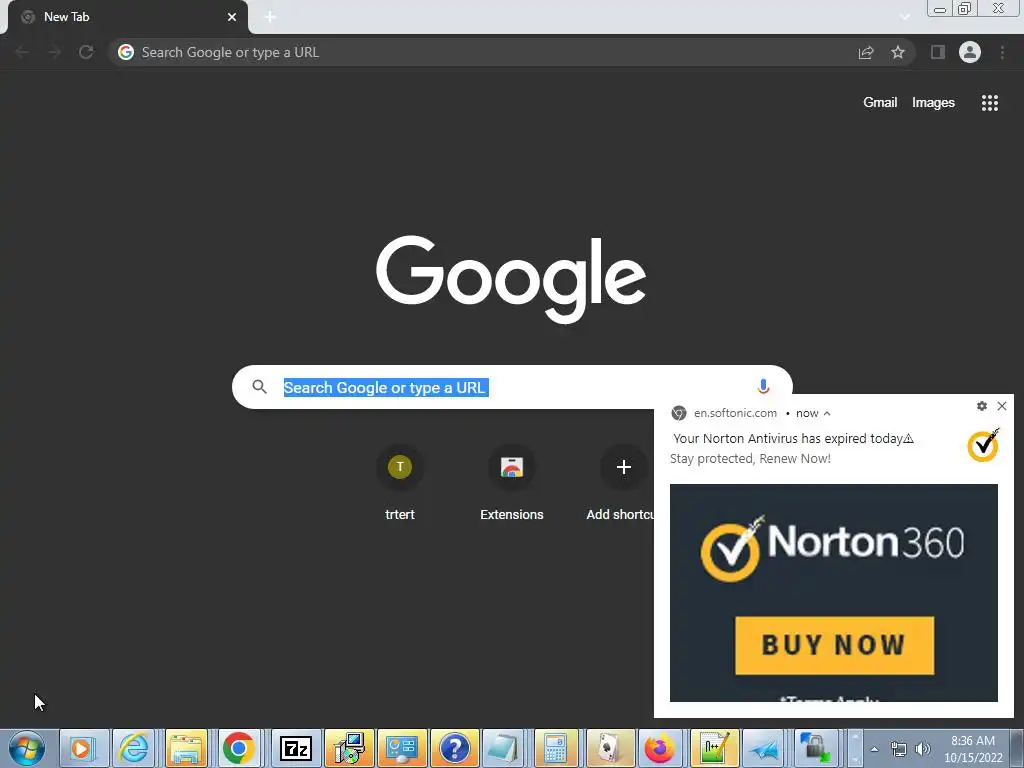Click "en.softonic.com" source in notification
Screen dimensions: 1024x768
pyautogui.click(x=735, y=413)
